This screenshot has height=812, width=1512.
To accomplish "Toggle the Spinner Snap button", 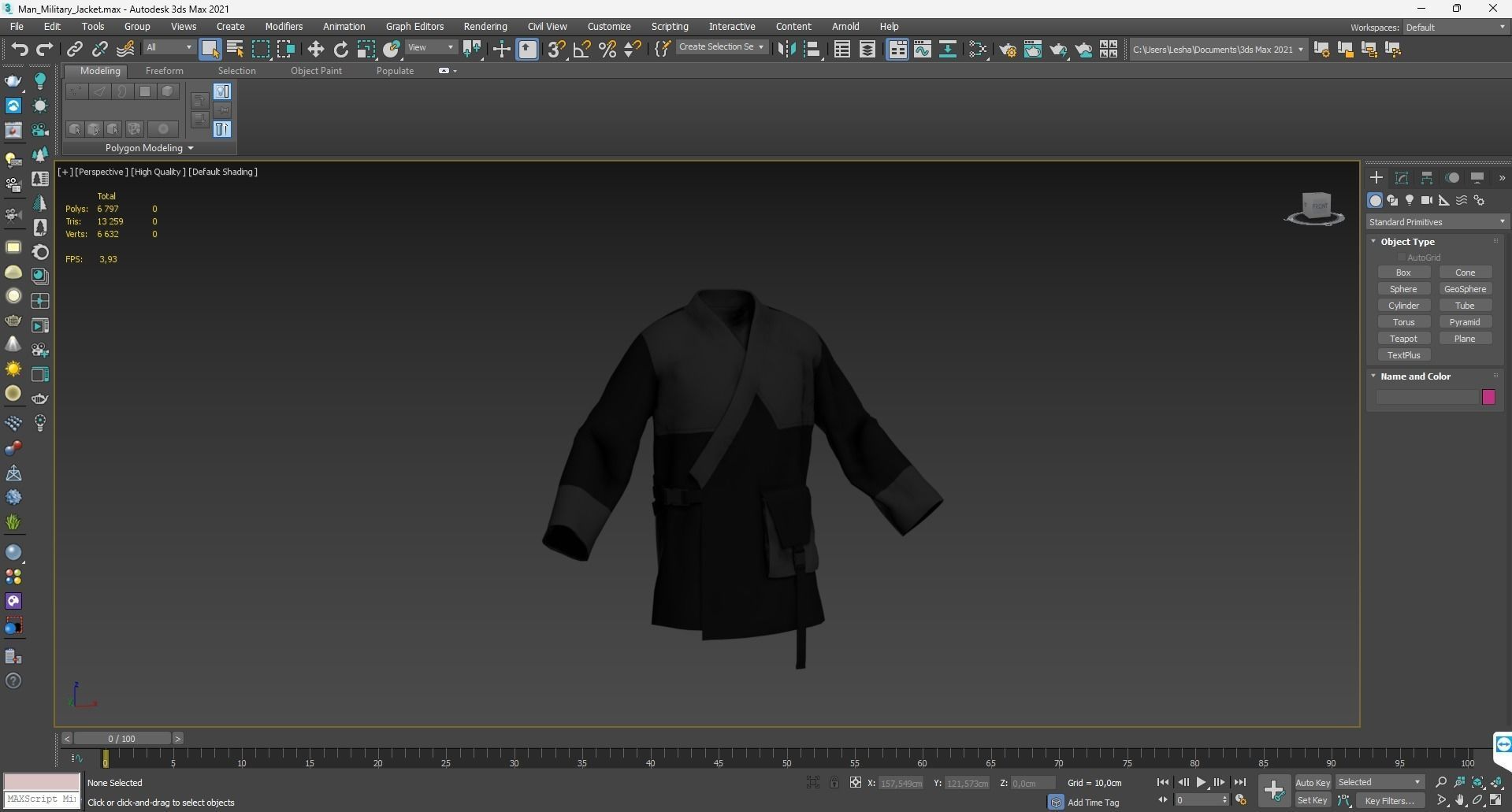I will tap(633, 50).
